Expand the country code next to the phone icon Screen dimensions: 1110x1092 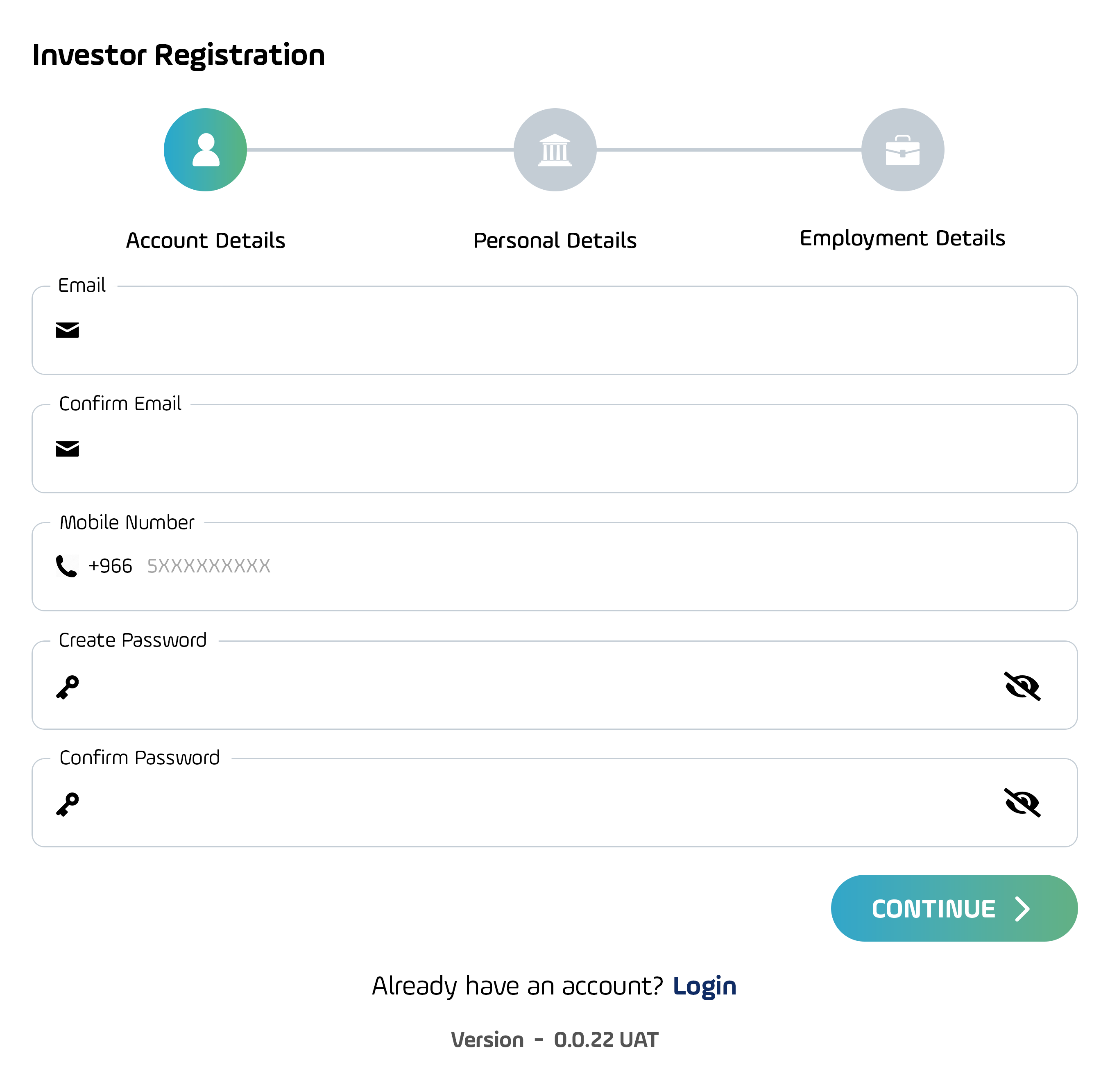pos(110,565)
